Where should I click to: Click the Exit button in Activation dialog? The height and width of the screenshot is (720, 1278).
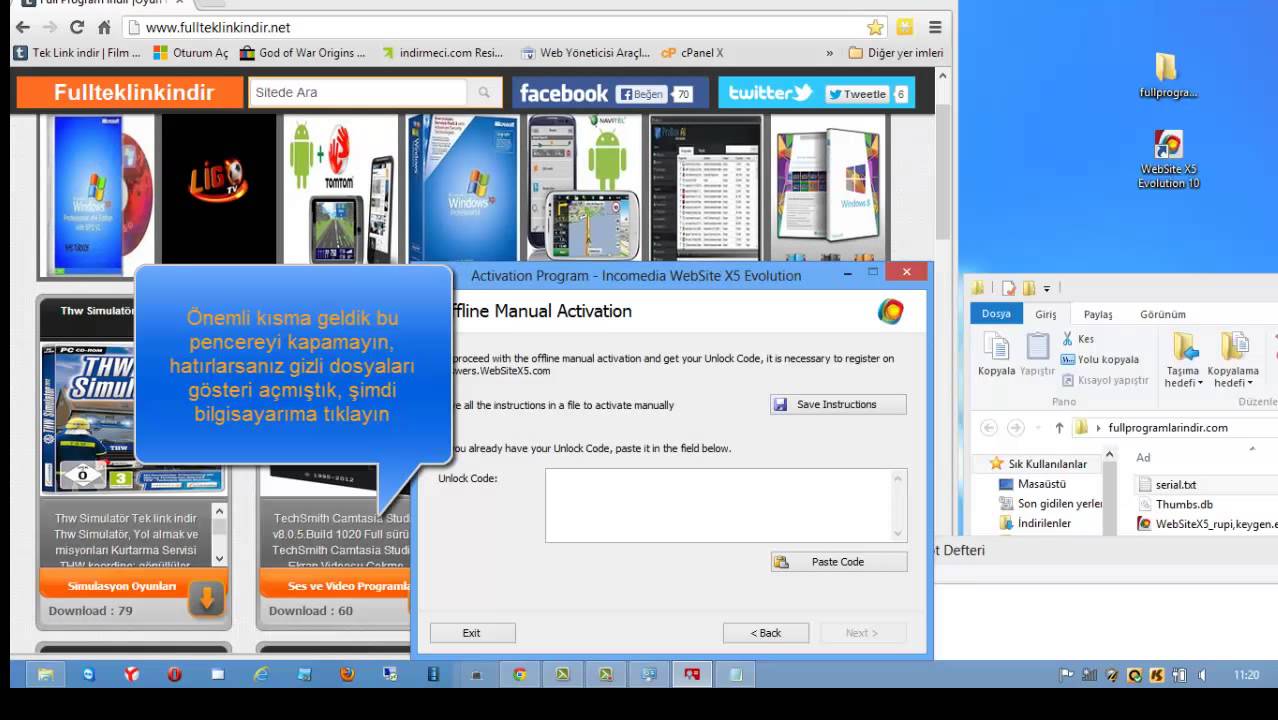point(472,633)
